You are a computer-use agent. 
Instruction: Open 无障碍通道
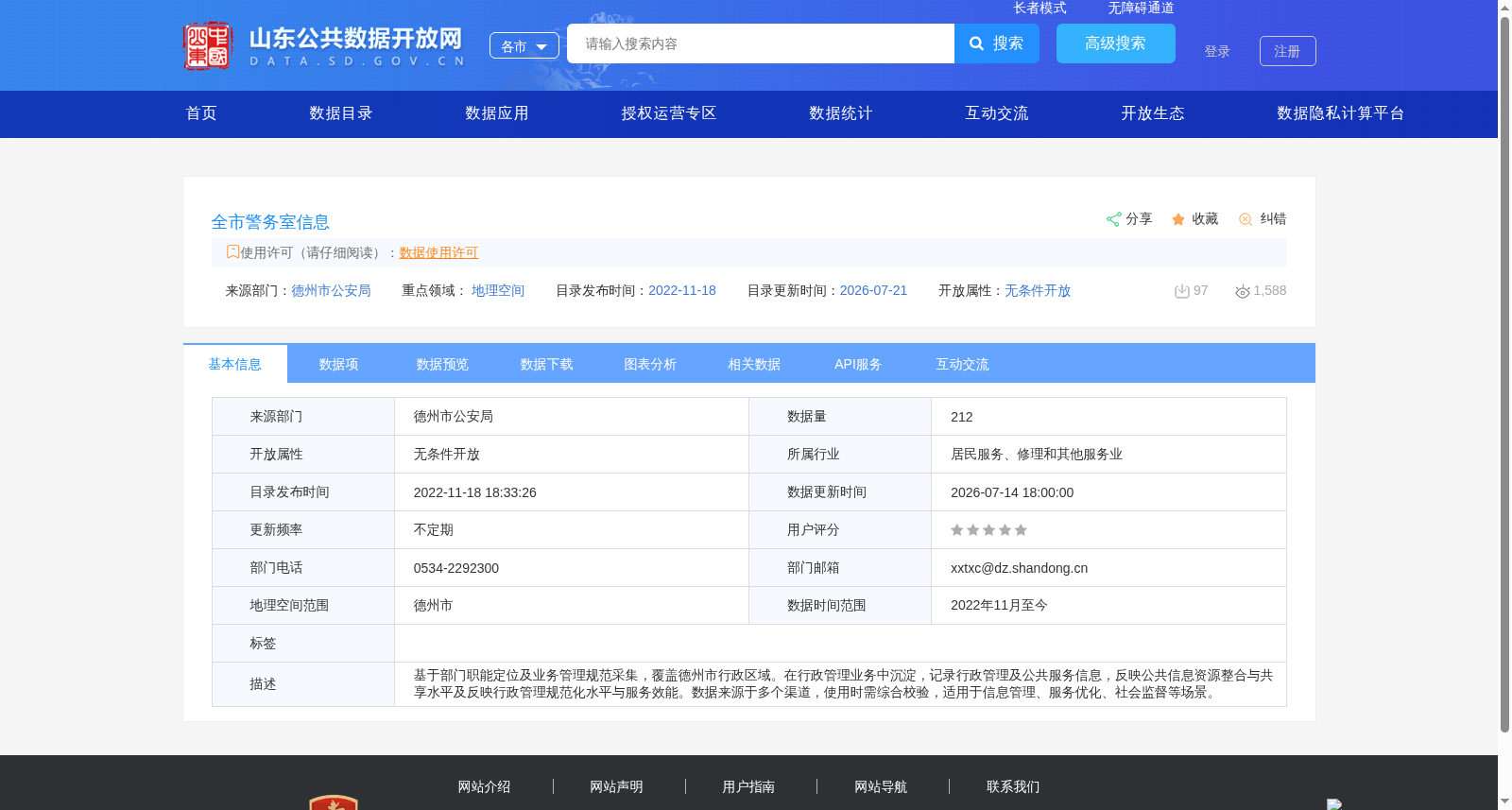[1141, 8]
